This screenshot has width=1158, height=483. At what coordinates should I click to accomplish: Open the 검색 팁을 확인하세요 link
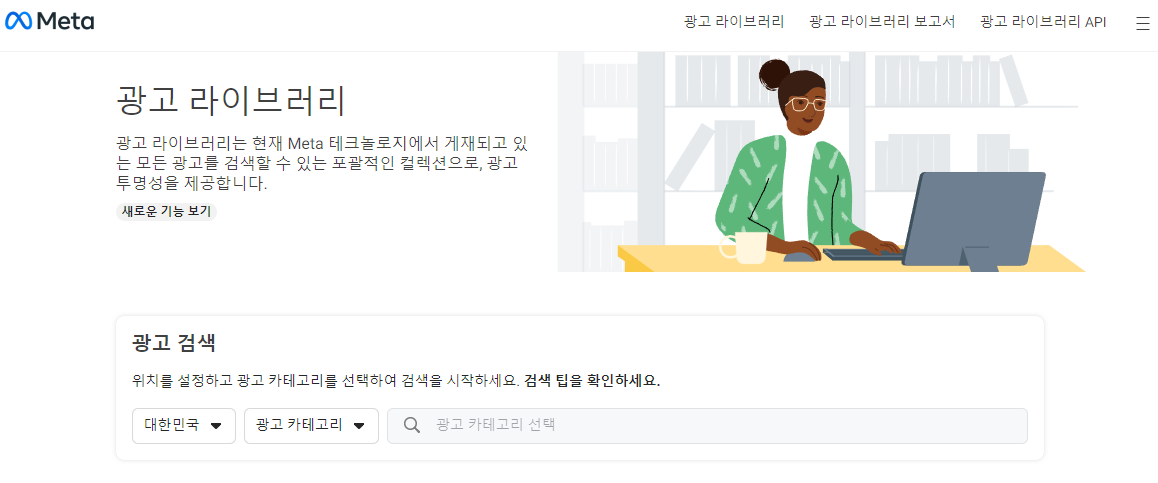[592, 381]
